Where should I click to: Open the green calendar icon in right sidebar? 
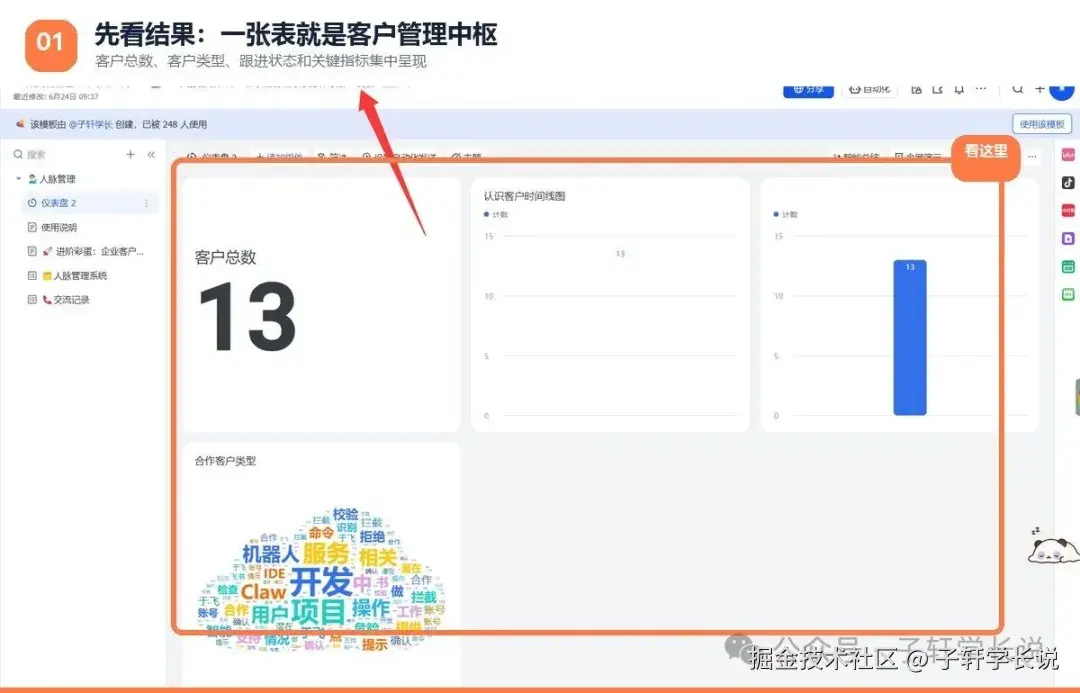[1068, 267]
